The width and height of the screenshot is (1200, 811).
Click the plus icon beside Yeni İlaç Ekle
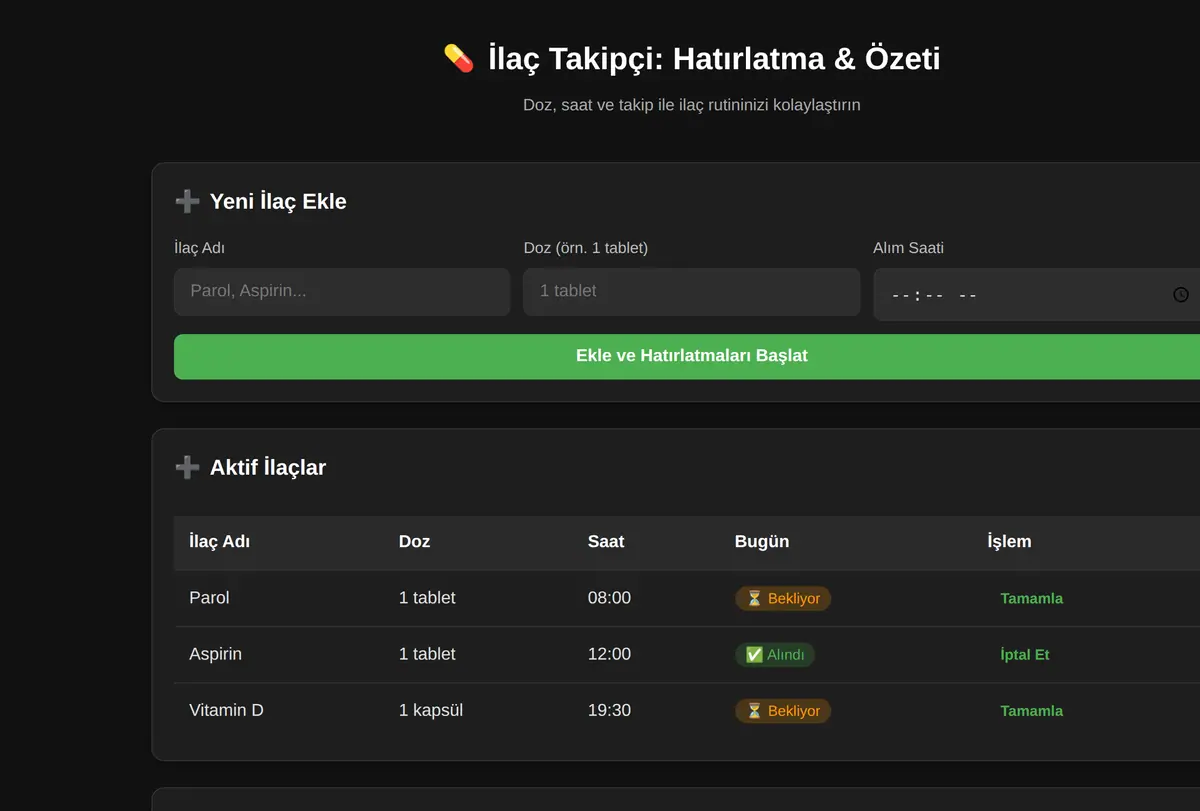[x=187, y=201]
